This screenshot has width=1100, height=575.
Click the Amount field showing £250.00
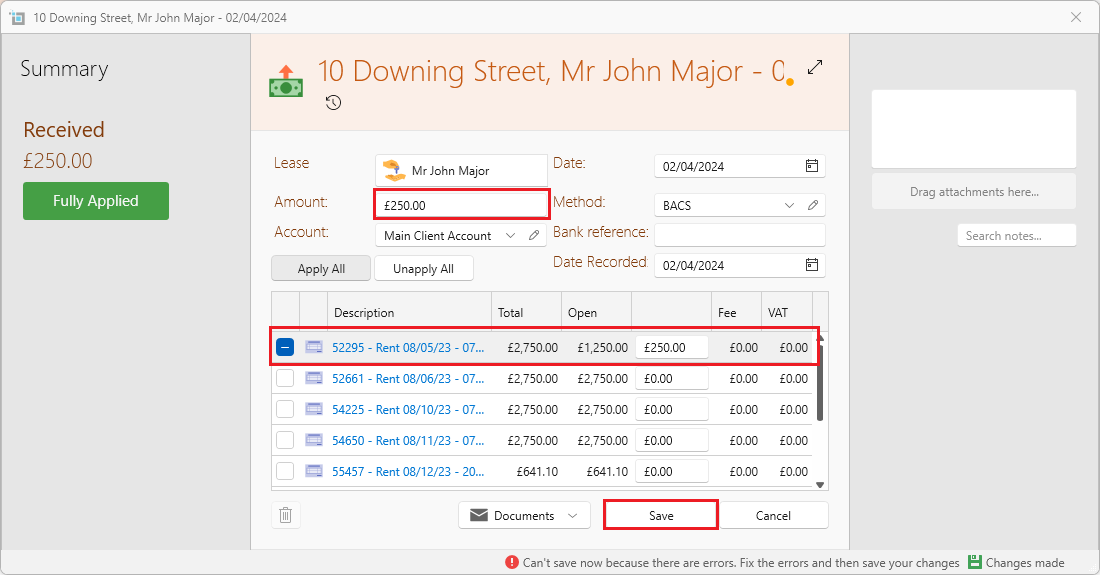[x=462, y=205]
